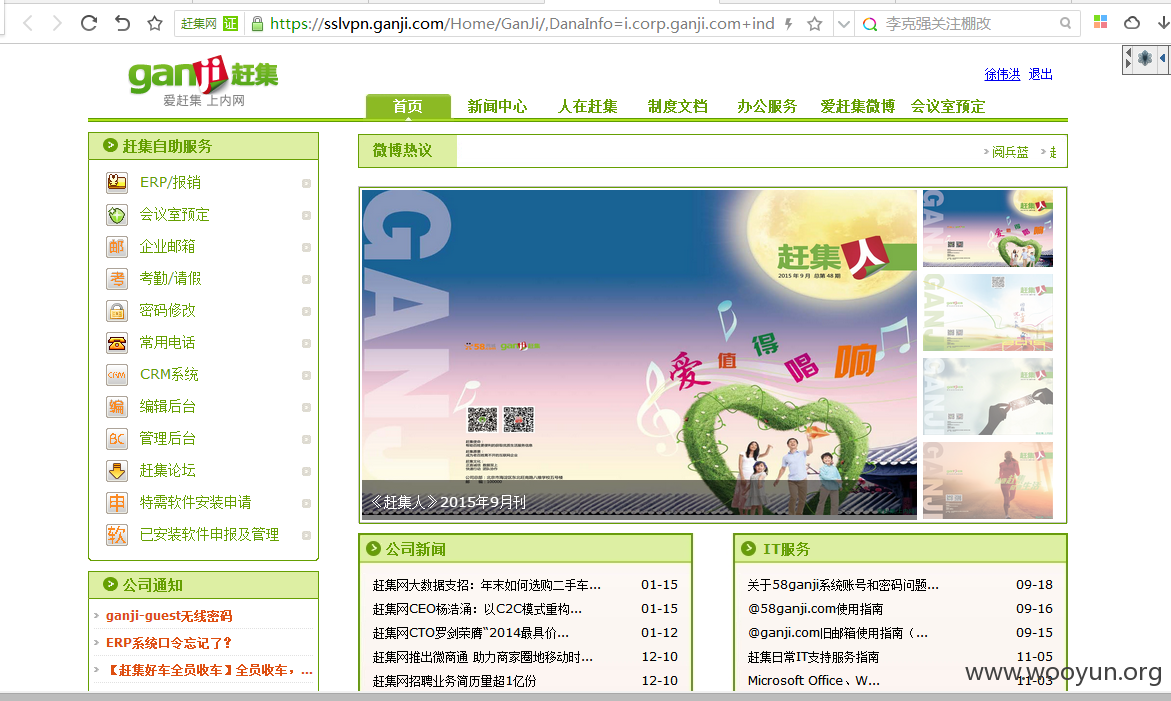1171x701 pixels.
Task: Click the cloud sync icon
Action: [x=1132, y=22]
